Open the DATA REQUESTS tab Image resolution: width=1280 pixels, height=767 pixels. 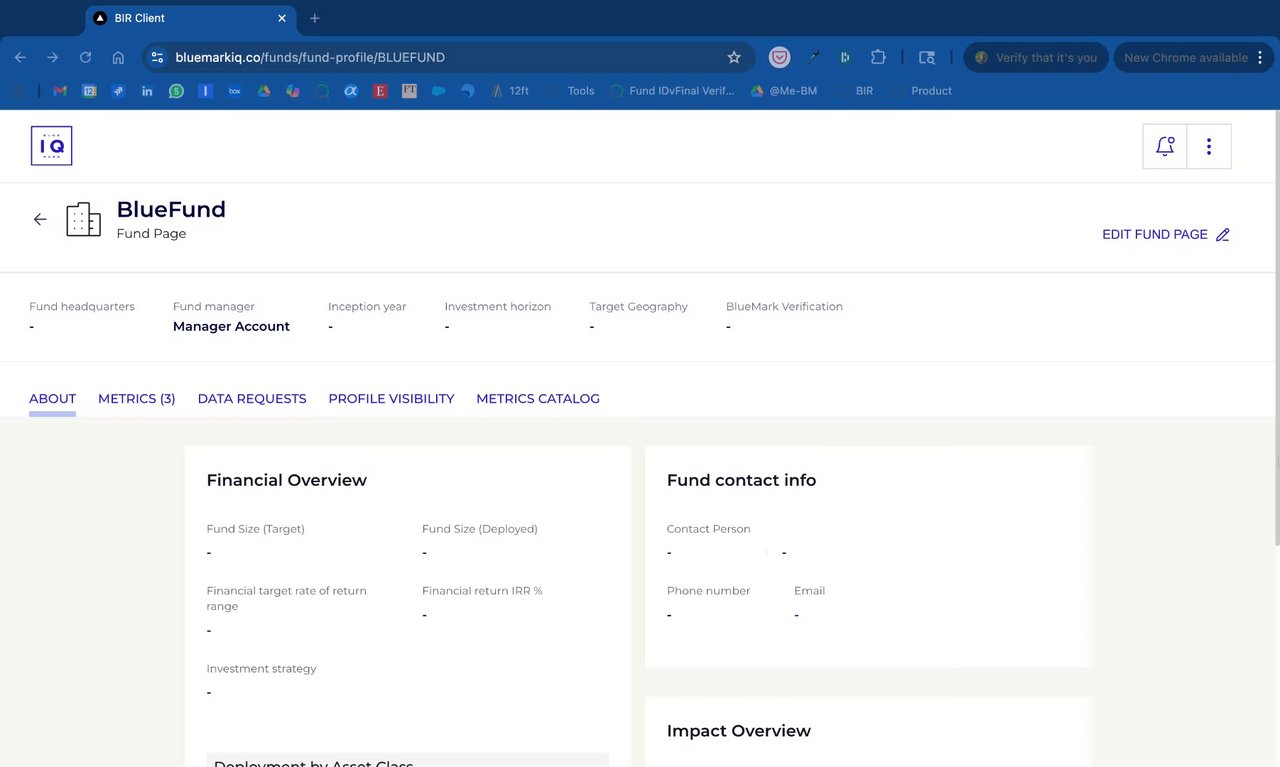tap(252, 398)
